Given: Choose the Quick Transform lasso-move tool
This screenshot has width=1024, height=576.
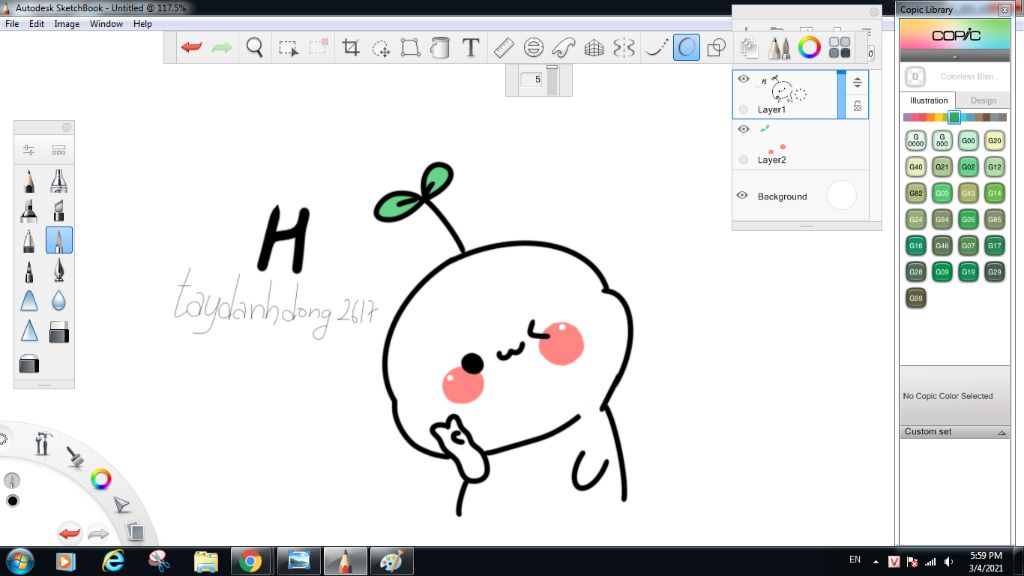Looking at the screenshot, I should 381,48.
